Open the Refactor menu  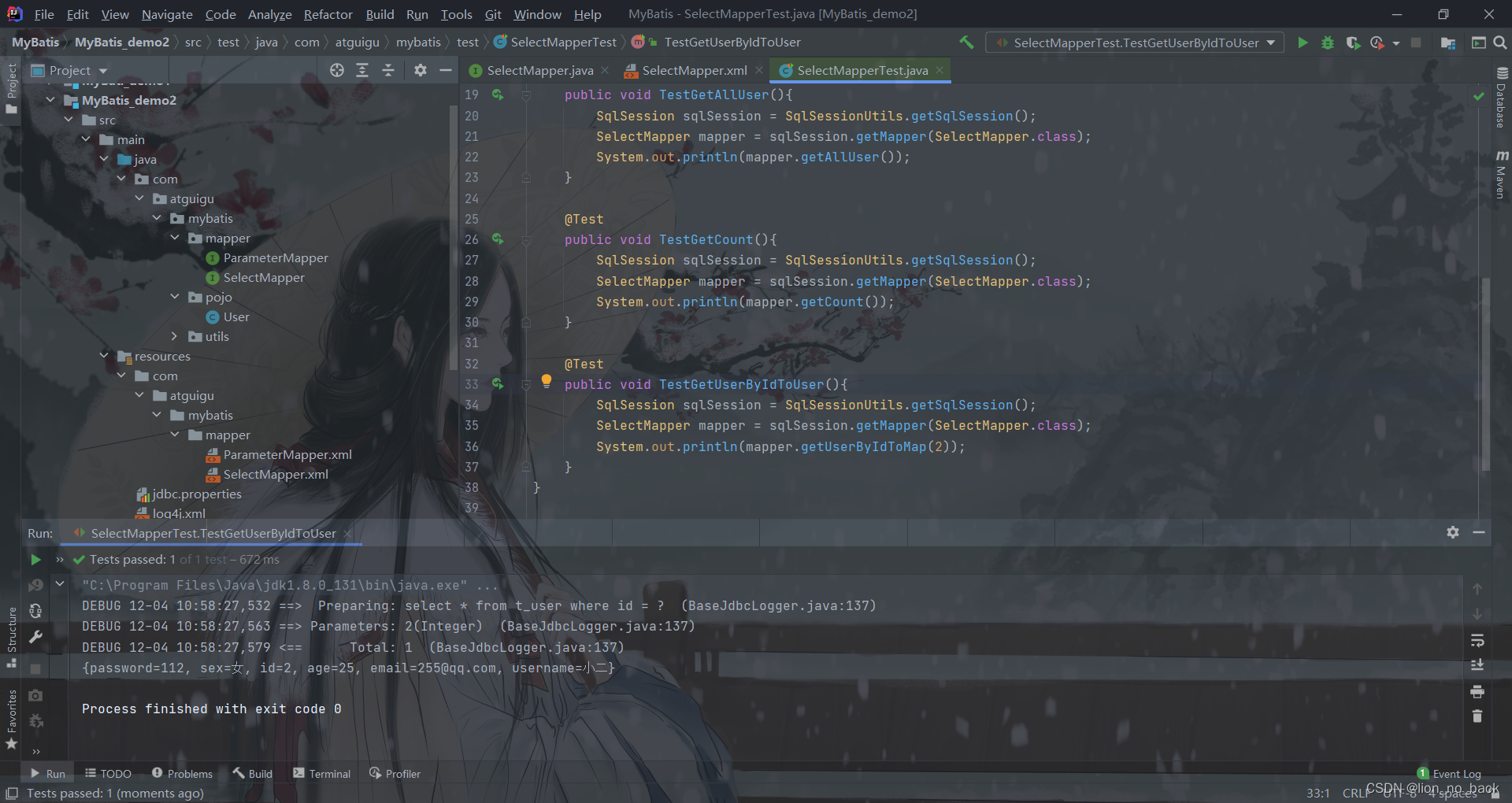coord(328,14)
